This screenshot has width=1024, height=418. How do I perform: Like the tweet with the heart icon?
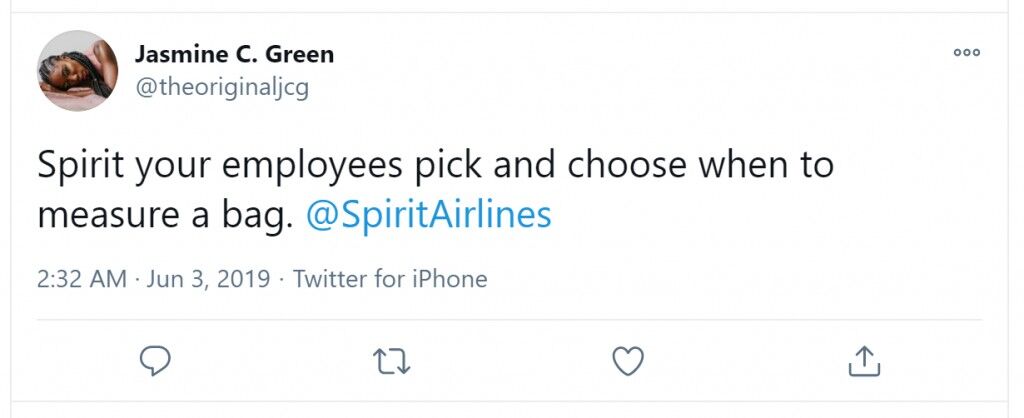628,361
